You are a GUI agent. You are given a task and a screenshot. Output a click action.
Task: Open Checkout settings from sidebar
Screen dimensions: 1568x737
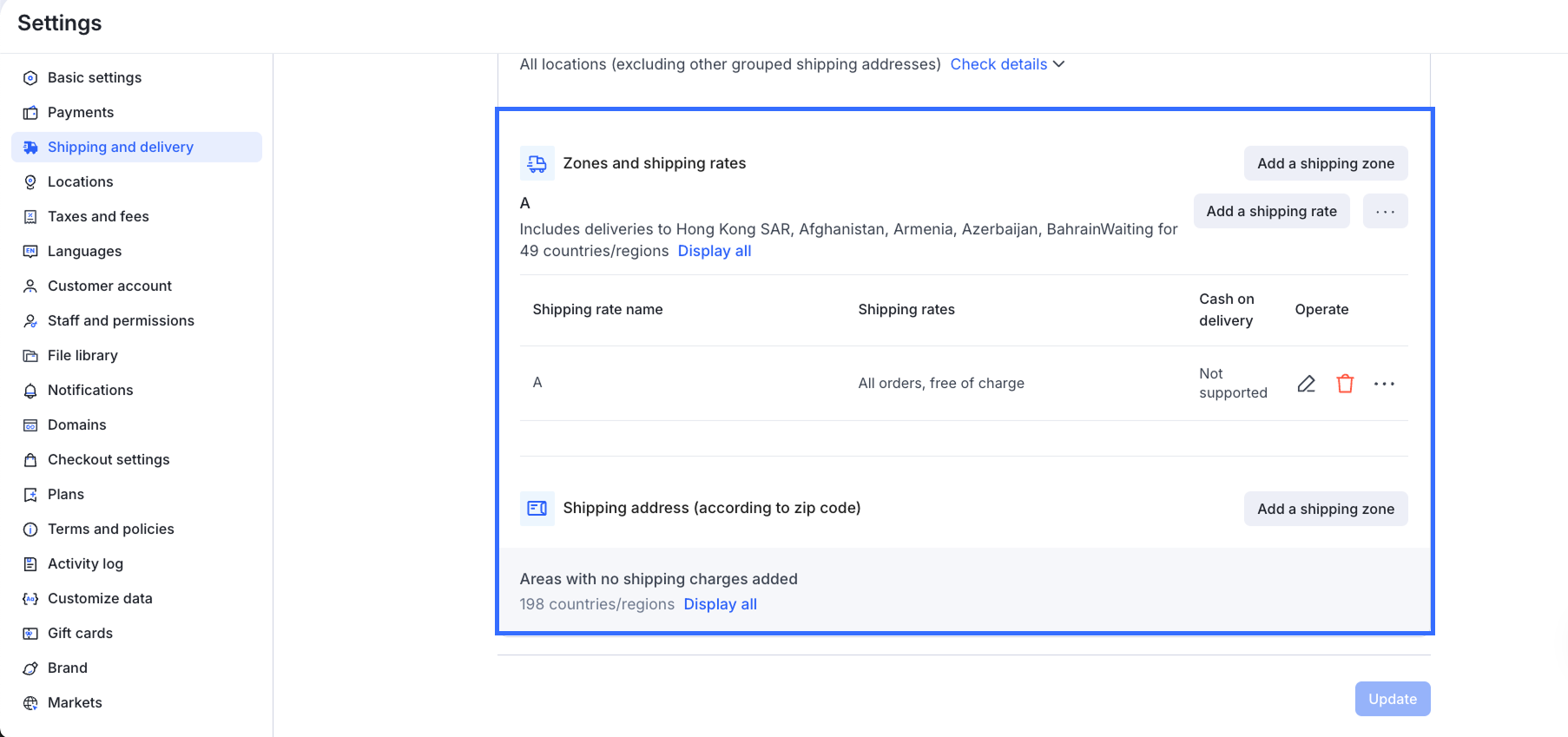tap(109, 459)
